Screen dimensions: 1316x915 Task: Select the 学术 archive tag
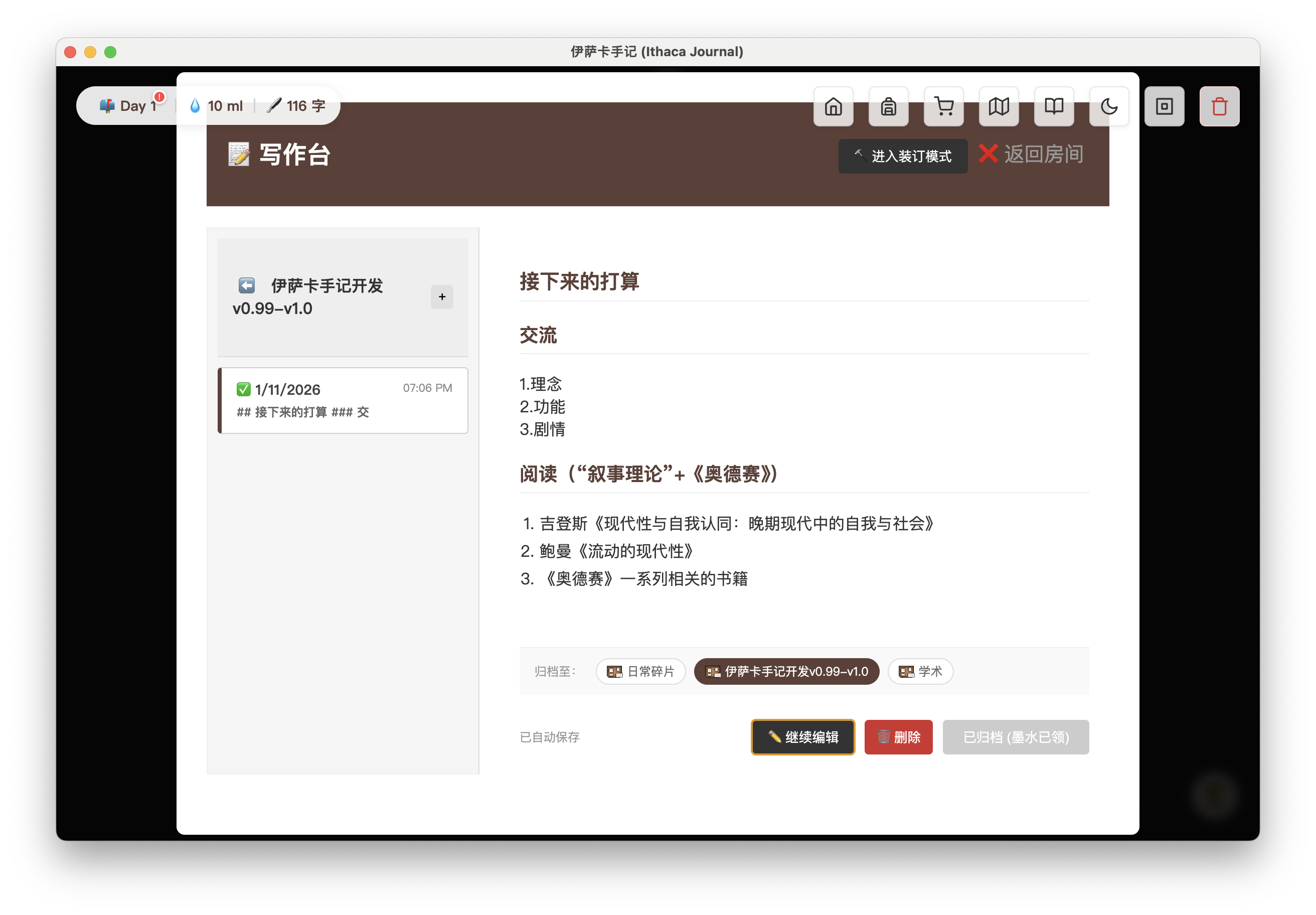[920, 671]
